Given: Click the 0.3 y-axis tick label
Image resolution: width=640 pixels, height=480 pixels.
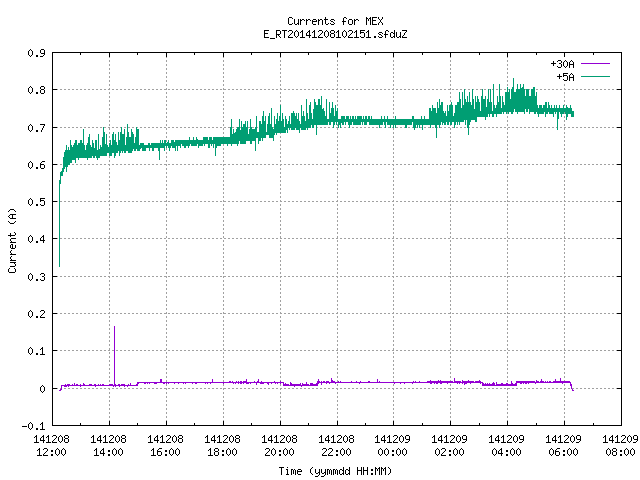Looking at the screenshot, I should [36, 277].
